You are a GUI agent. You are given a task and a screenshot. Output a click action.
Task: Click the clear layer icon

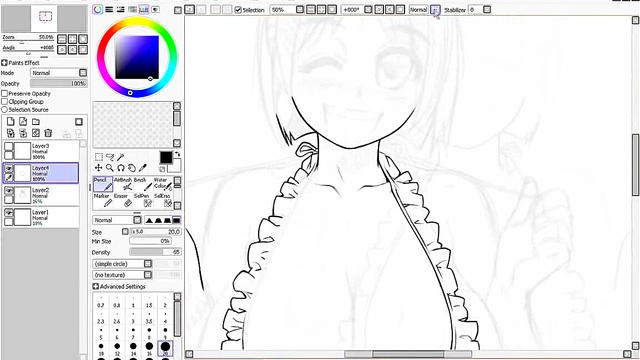[x=36, y=133]
